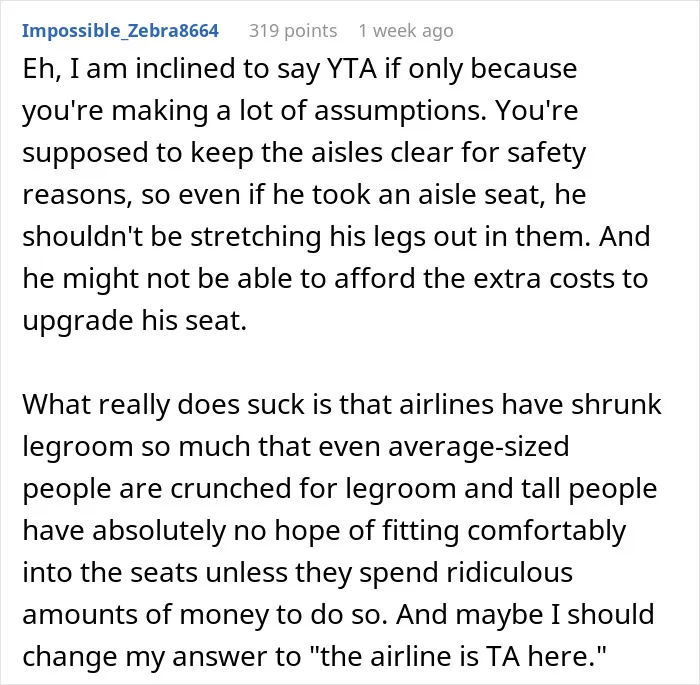Open the Impossible_Zebra8664 user profile
The width and height of the screenshot is (700, 685).
[121, 31]
